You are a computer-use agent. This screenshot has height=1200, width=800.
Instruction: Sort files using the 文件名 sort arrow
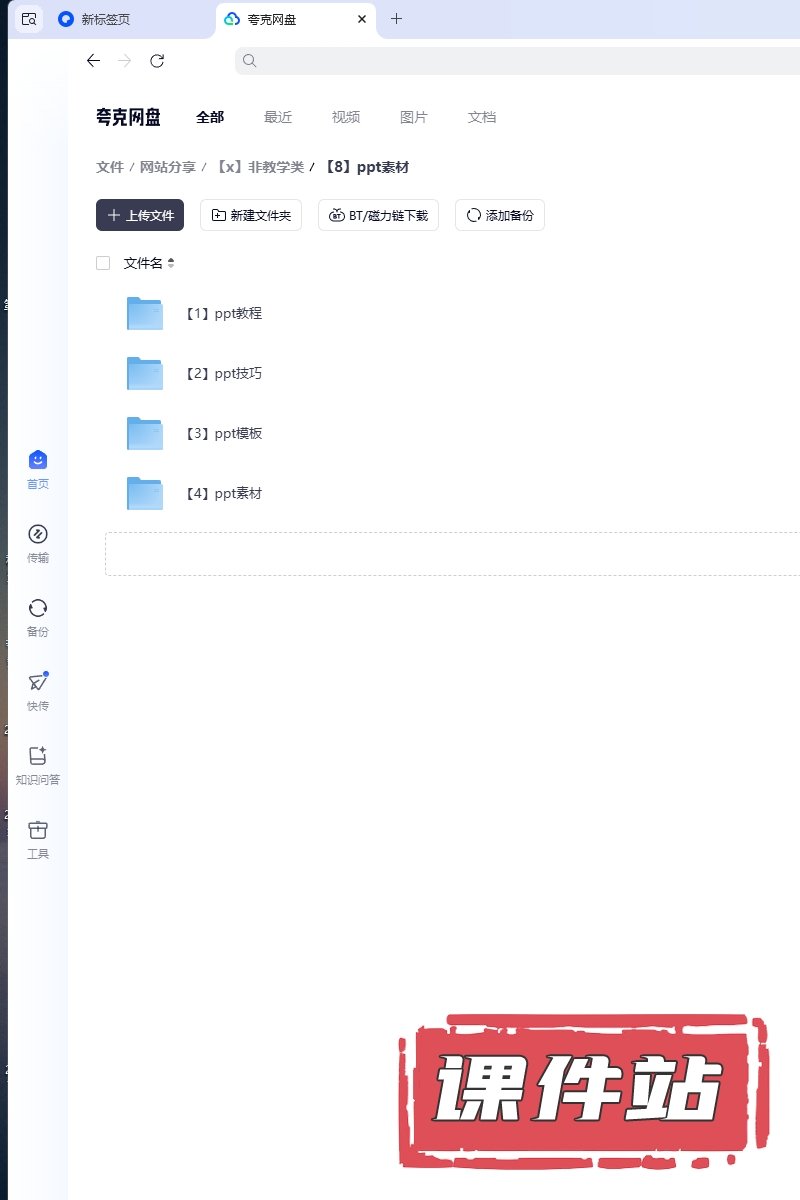[171, 263]
